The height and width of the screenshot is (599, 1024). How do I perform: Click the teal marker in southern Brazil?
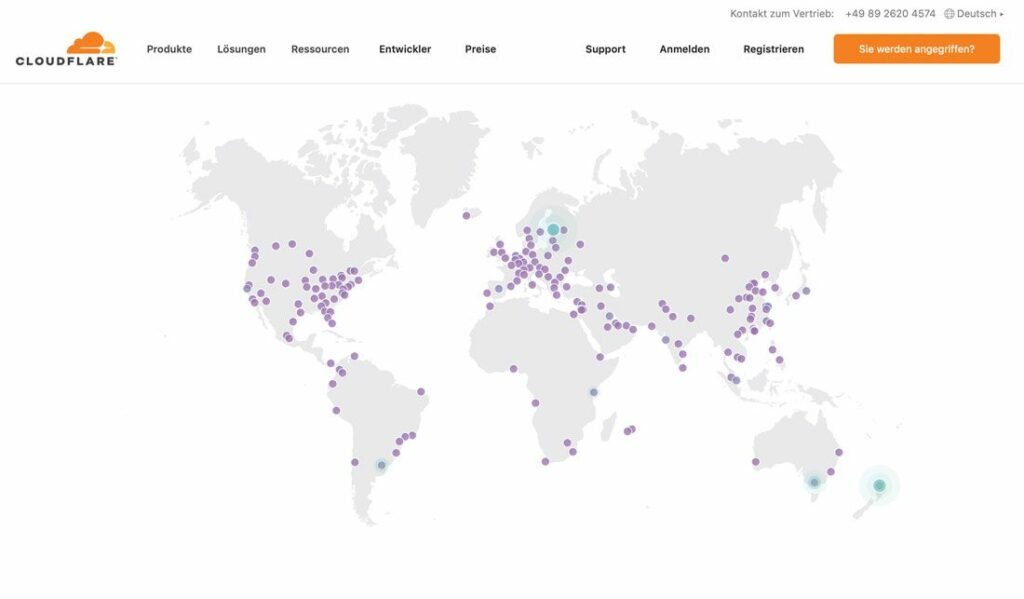coord(380,464)
